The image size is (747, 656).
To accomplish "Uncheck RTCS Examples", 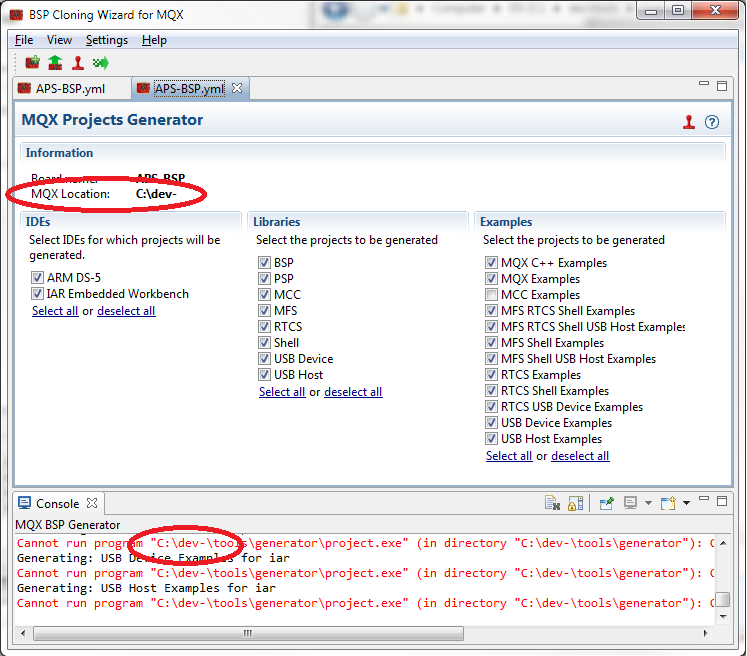I will click(x=491, y=374).
